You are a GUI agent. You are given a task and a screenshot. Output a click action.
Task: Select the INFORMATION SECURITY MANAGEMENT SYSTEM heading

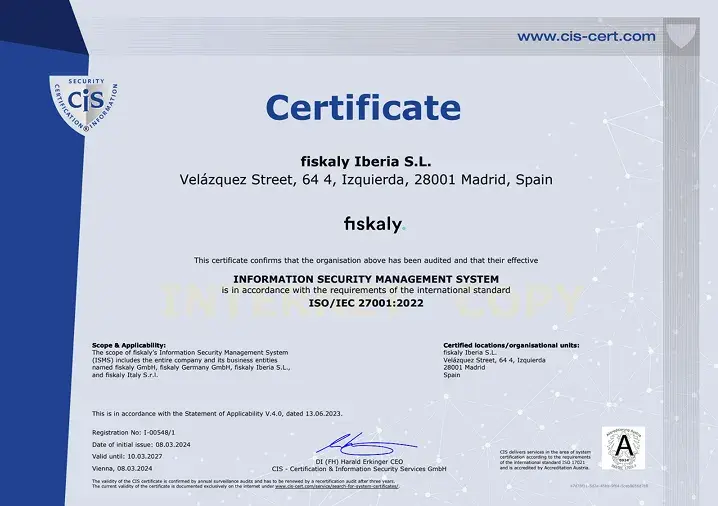point(366,279)
